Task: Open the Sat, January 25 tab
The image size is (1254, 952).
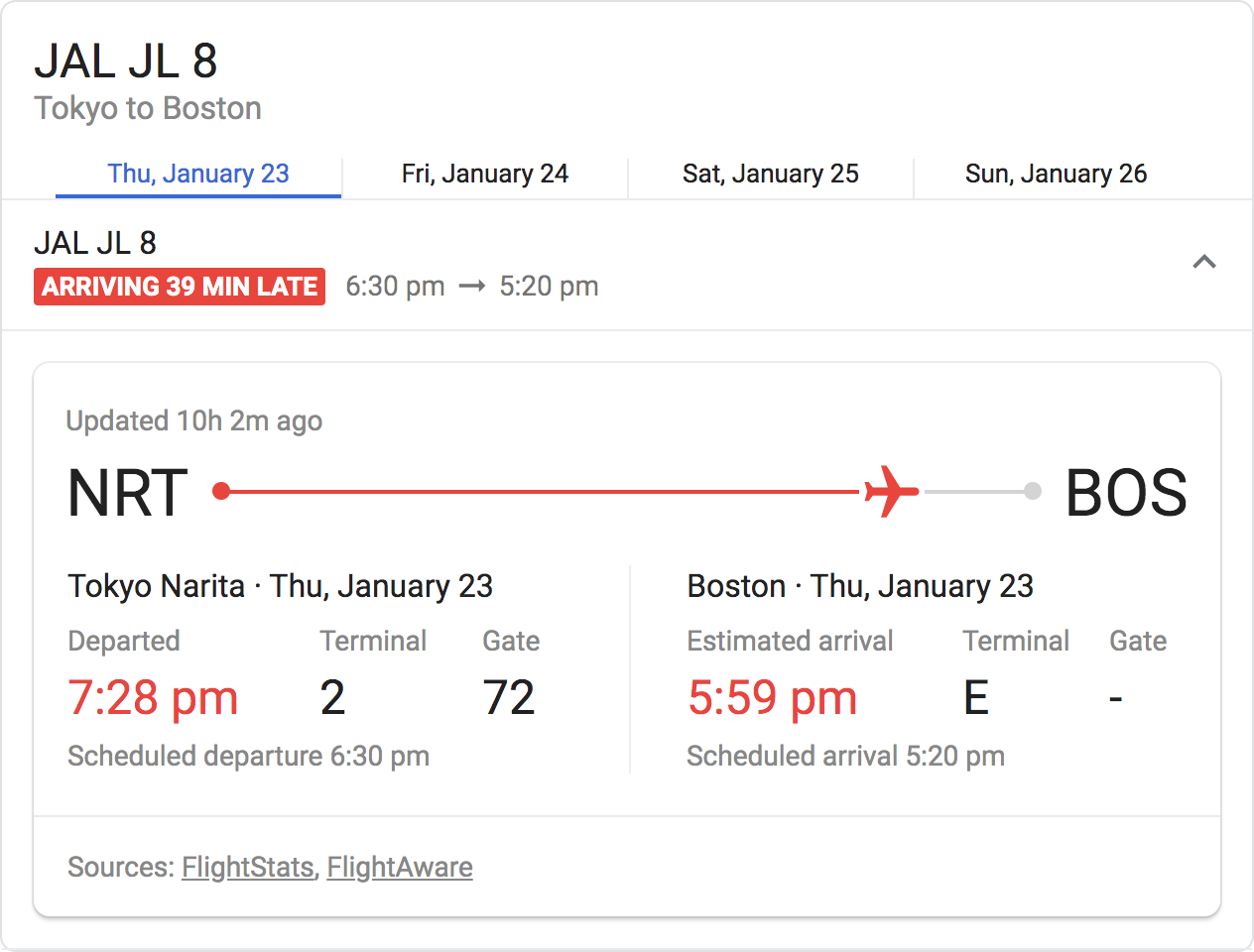Action: (x=770, y=174)
